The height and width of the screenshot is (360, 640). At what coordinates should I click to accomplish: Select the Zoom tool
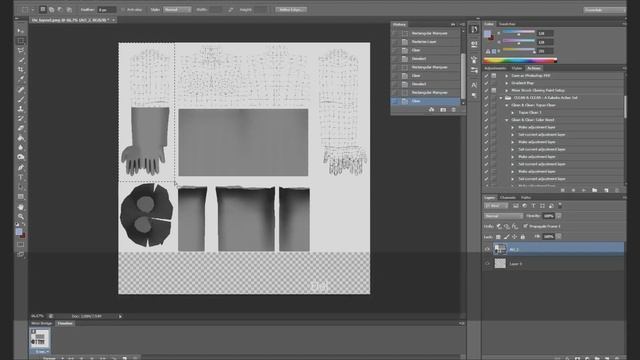(20, 217)
